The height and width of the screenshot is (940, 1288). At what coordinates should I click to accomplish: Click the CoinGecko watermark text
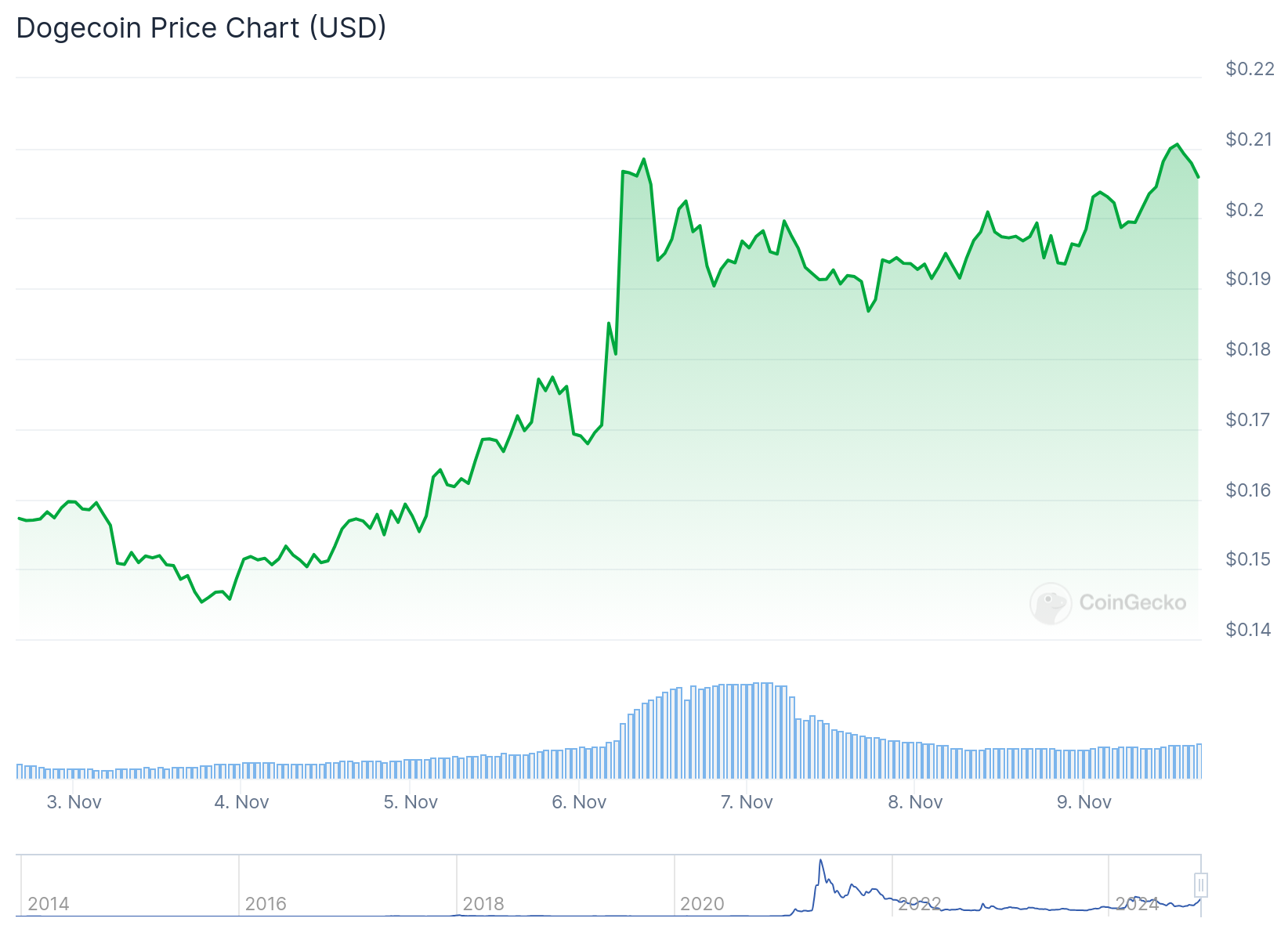pos(1133,602)
